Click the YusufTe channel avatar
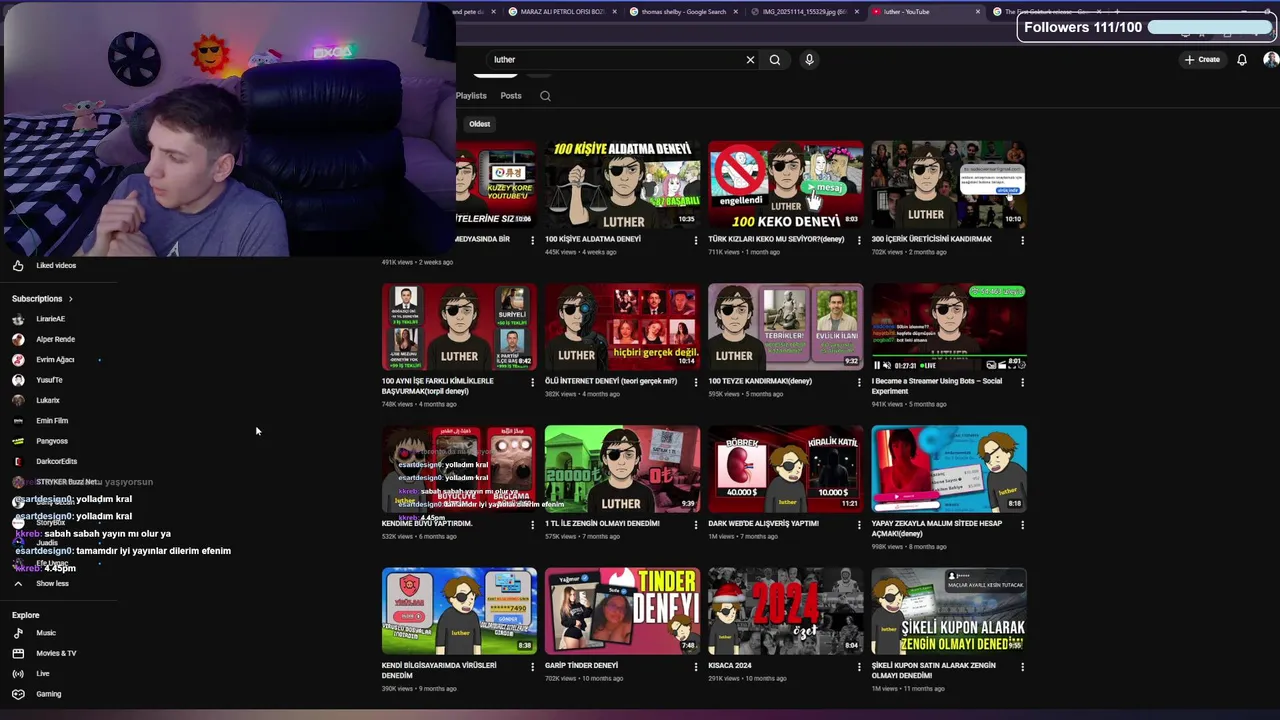The height and width of the screenshot is (720, 1280). [x=18, y=380]
